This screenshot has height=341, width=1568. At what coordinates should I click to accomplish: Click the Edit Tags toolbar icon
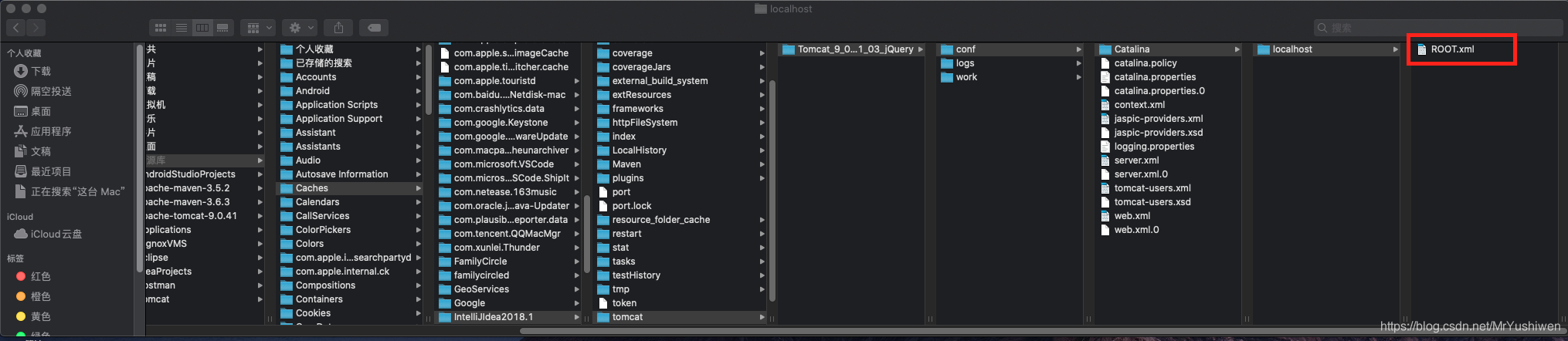click(374, 28)
